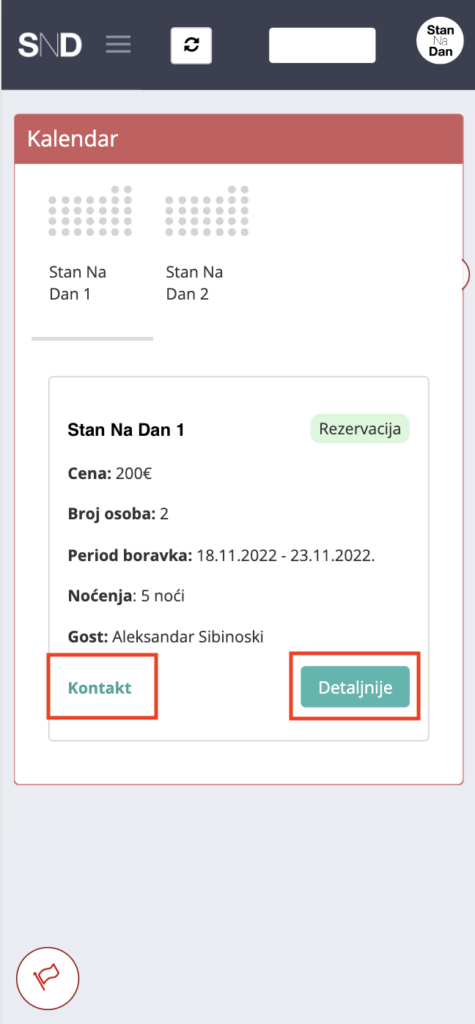Click the gray horizontal scrollbar under apartments
This screenshot has width=475, height=1024.
pos(92,339)
